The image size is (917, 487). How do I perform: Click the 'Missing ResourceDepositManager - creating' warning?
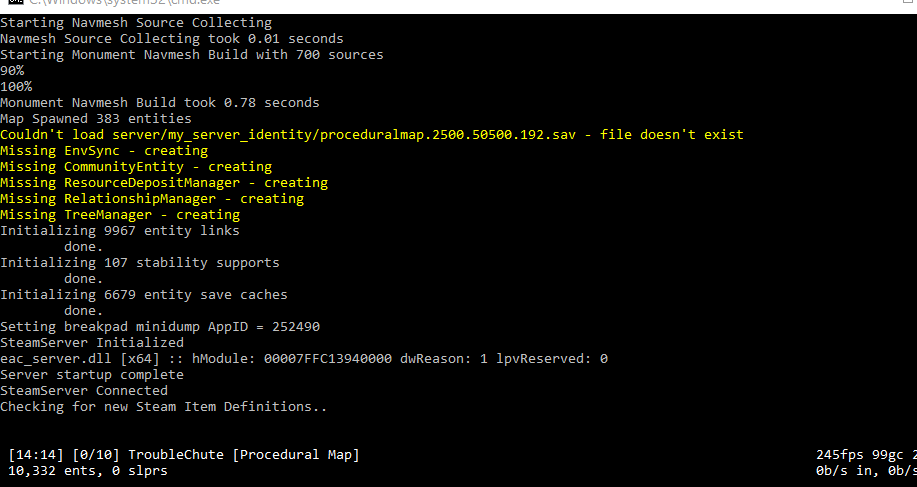[164, 182]
